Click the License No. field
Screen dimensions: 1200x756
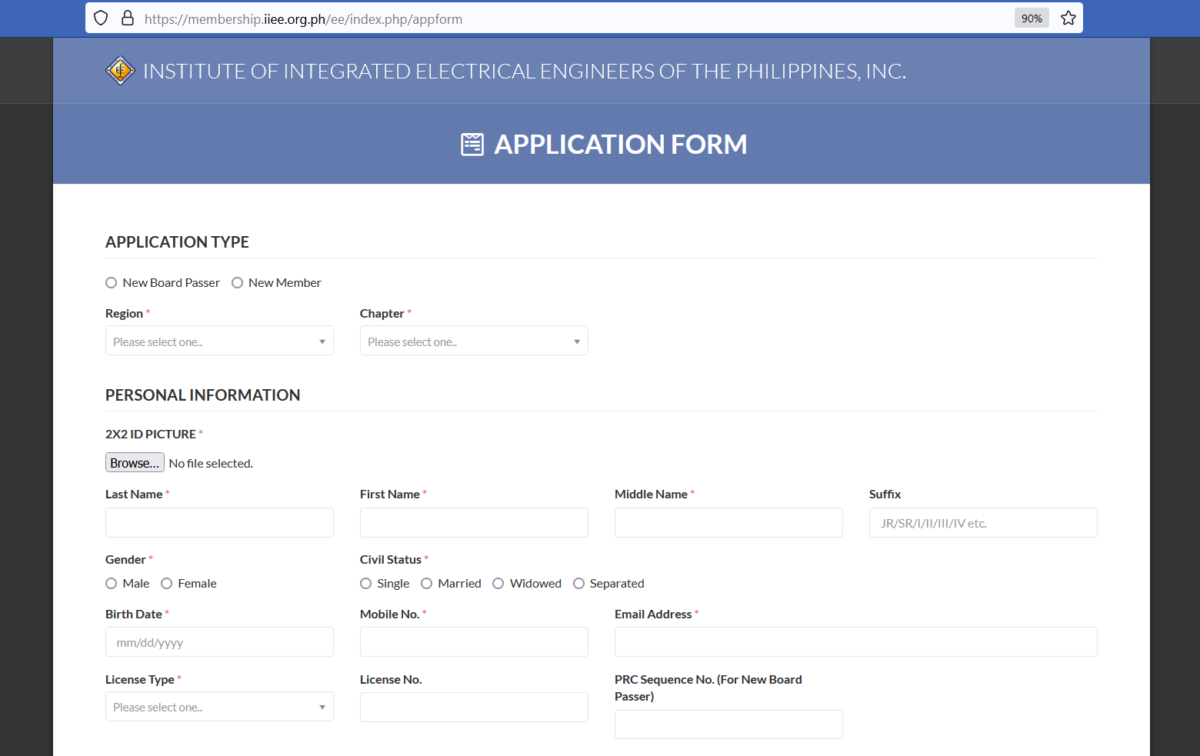tap(474, 707)
